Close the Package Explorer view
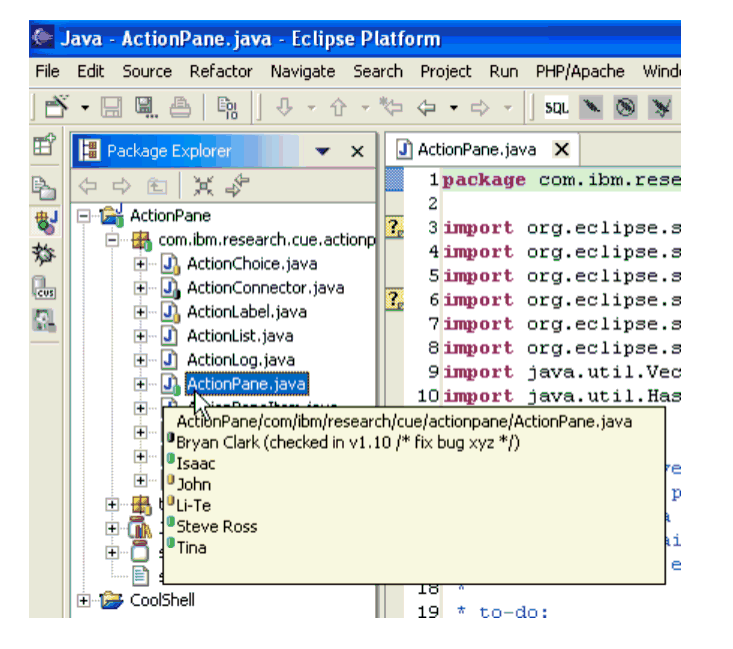 pyautogui.click(x=356, y=151)
